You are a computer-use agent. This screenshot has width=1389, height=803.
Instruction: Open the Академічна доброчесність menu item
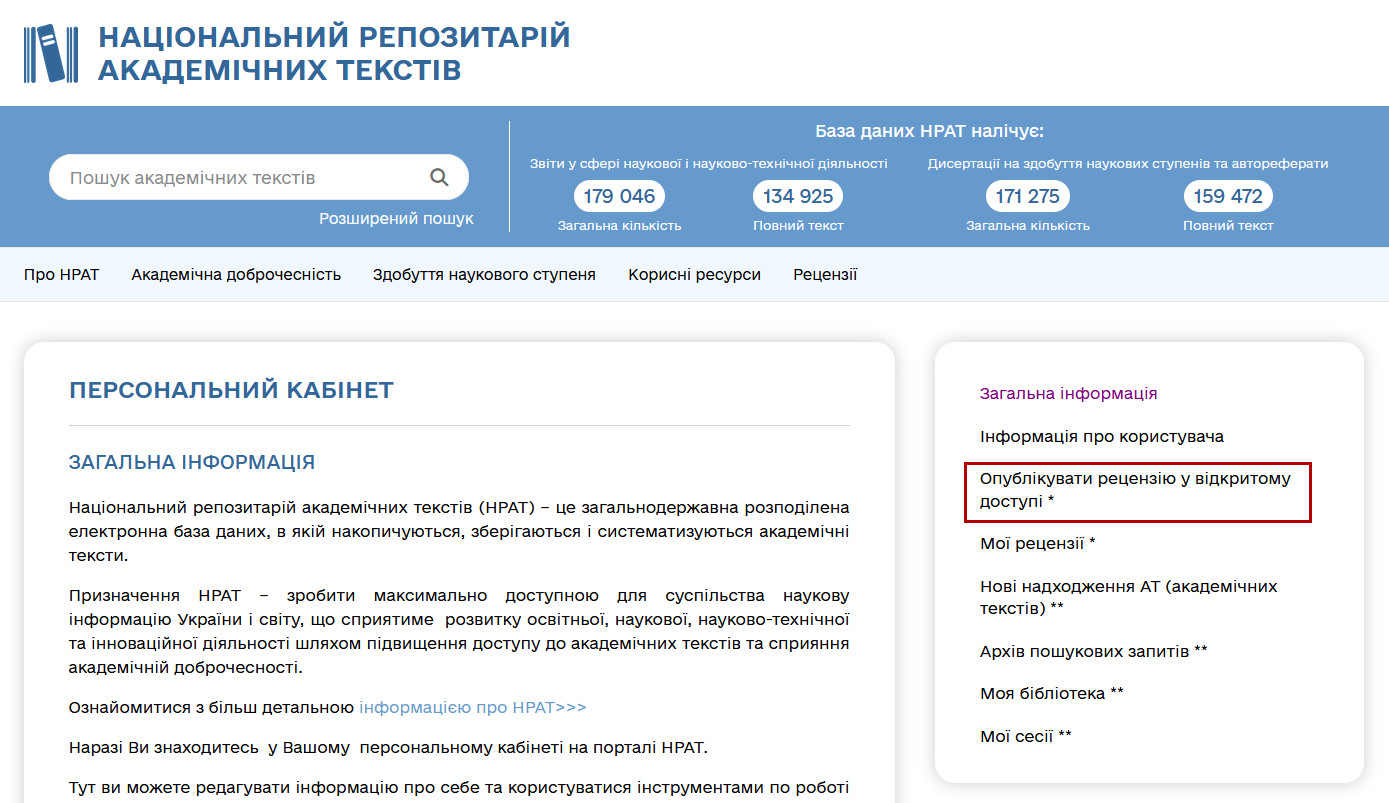(x=236, y=274)
